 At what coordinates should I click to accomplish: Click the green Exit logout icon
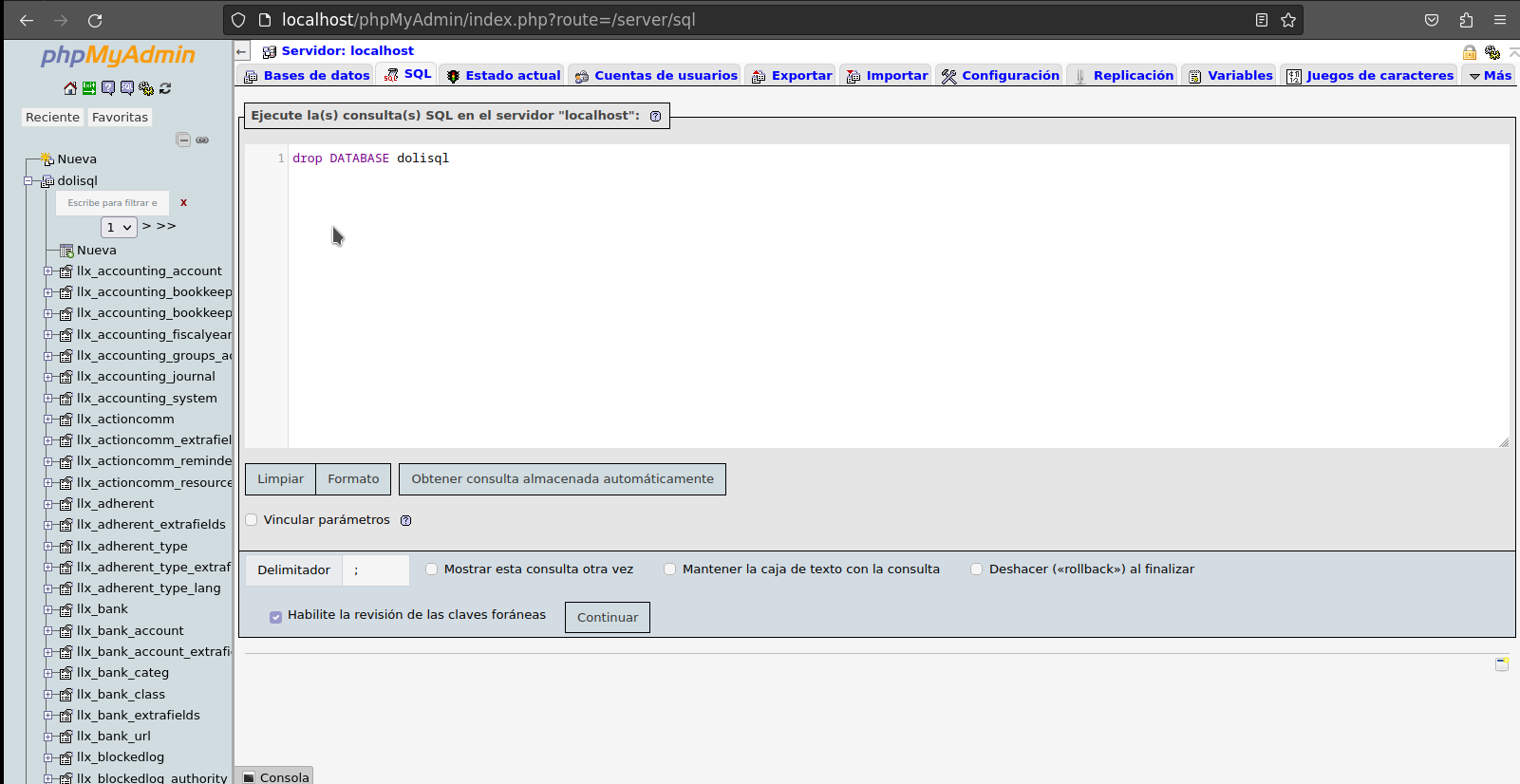(x=89, y=88)
